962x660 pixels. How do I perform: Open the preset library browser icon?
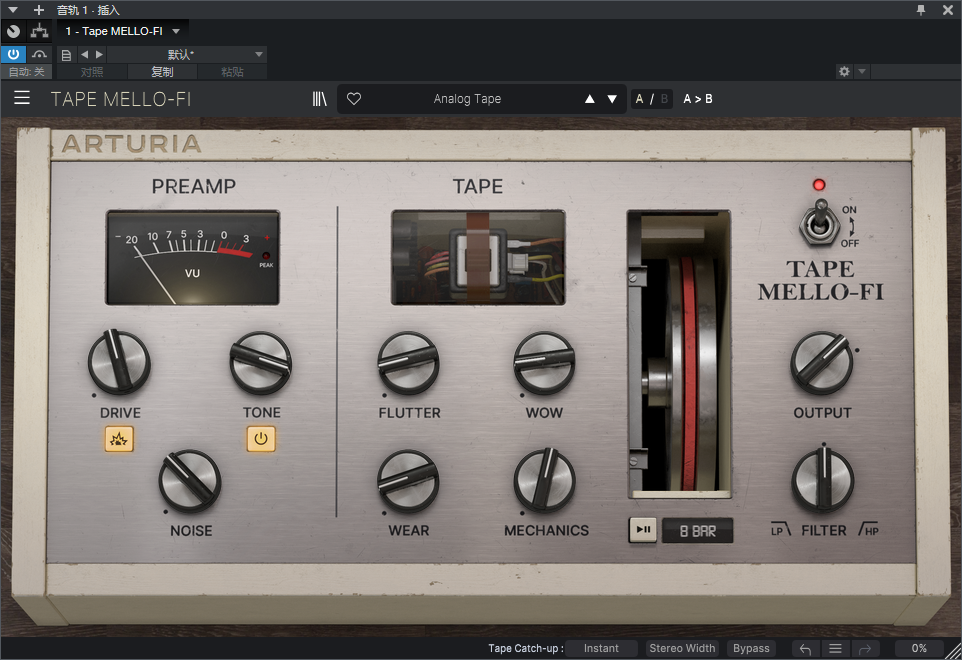point(319,99)
